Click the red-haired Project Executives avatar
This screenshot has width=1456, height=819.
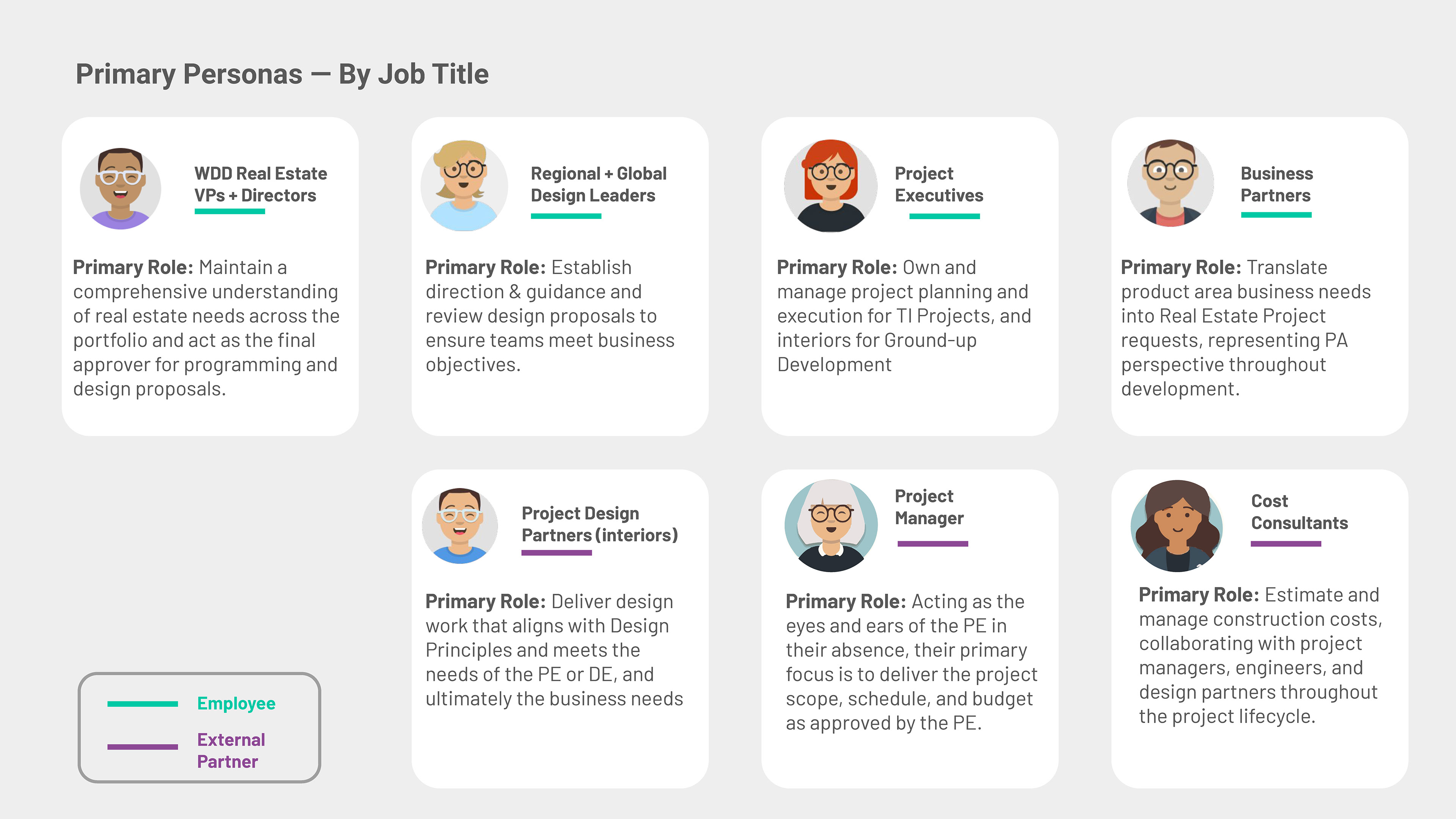point(830,185)
